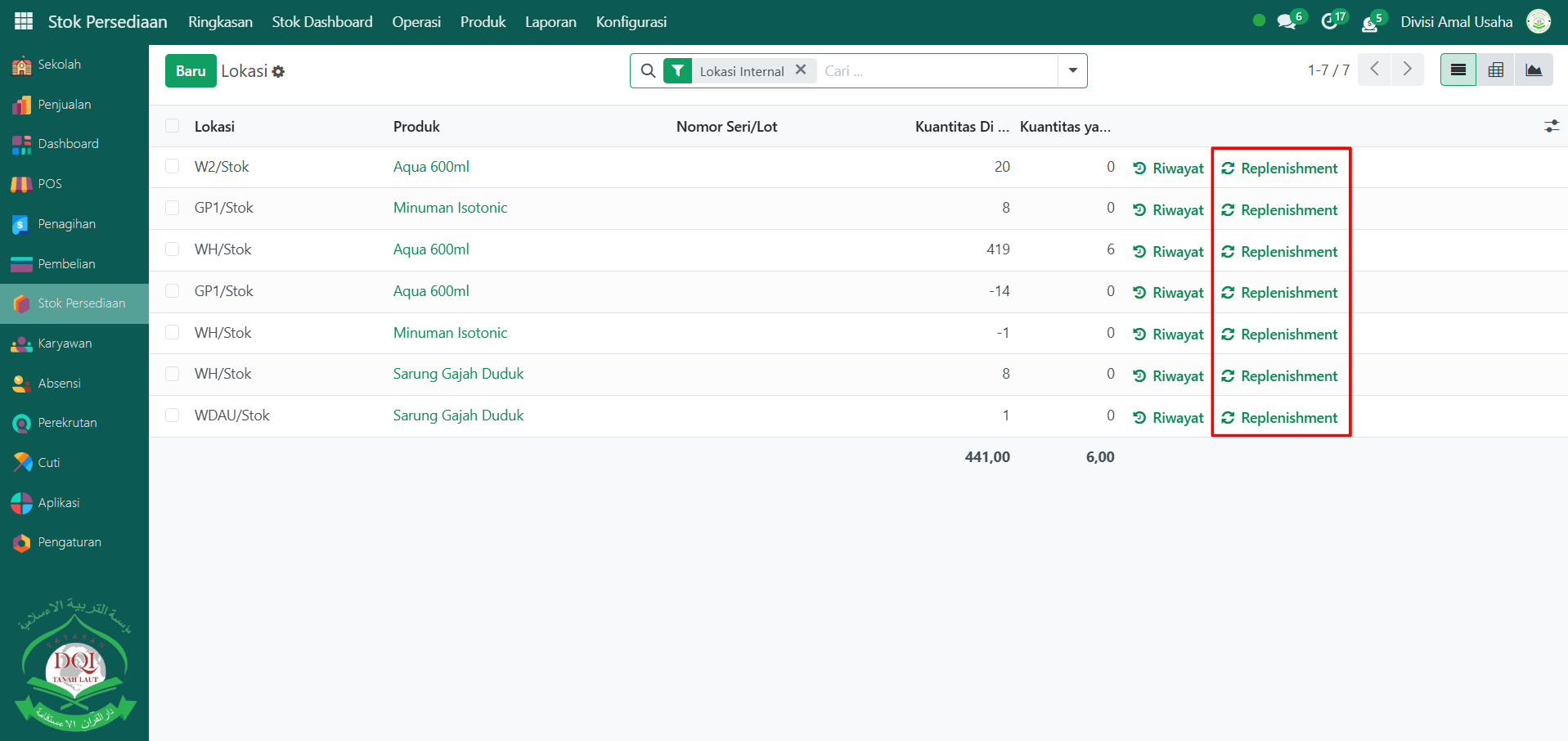Click the gear icon next to Lokasi

tap(279, 72)
